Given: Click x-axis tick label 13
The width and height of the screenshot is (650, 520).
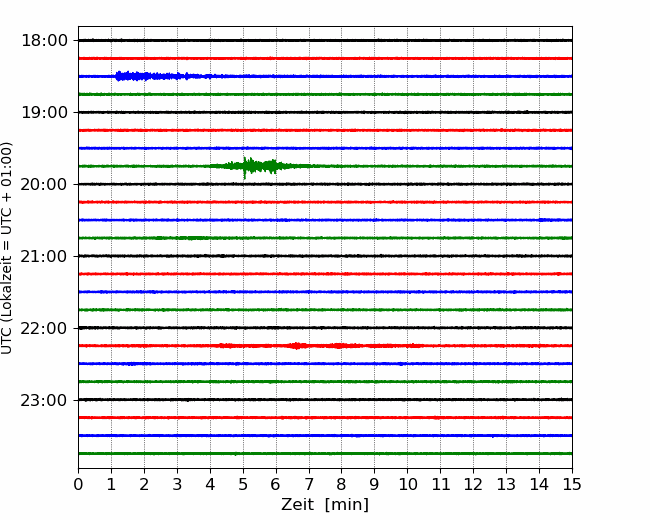Looking at the screenshot, I should 506,484.
